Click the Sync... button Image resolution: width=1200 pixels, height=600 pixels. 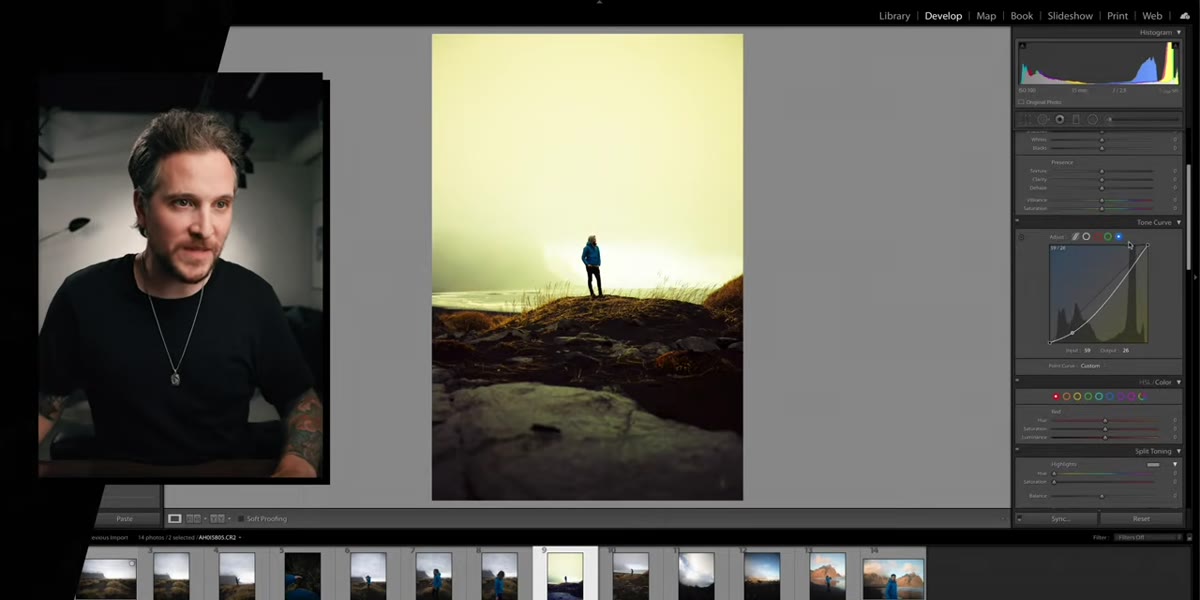pyautogui.click(x=1061, y=519)
